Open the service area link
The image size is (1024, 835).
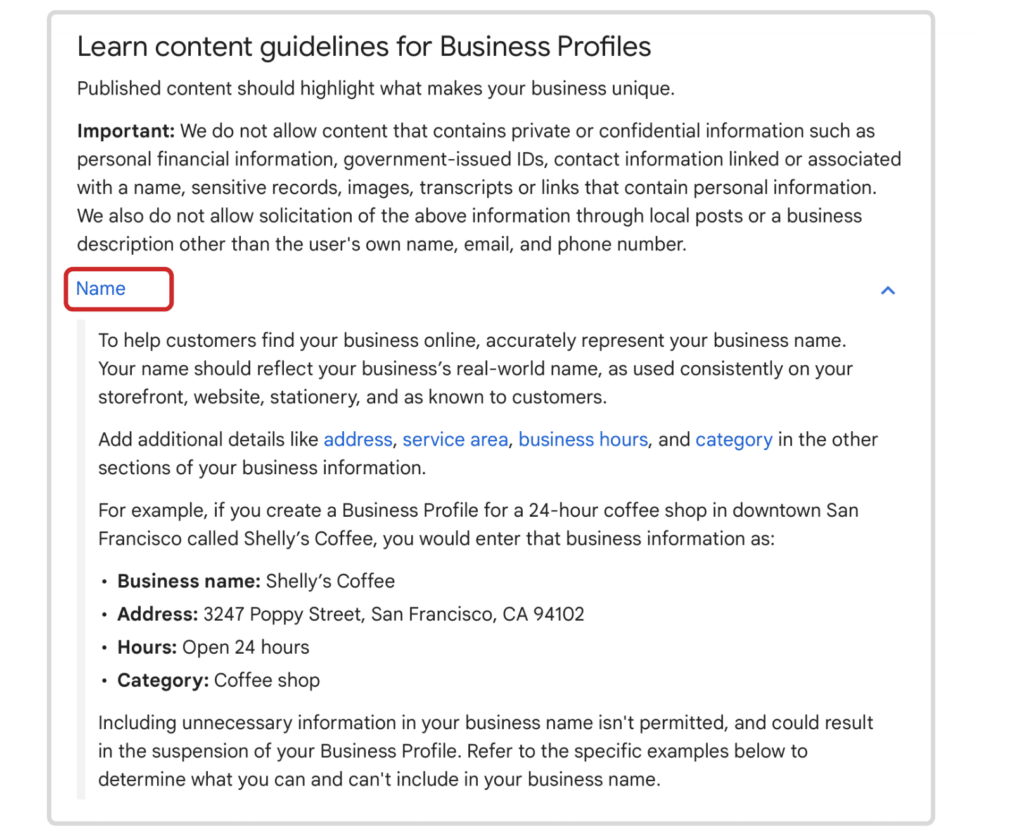click(x=455, y=439)
